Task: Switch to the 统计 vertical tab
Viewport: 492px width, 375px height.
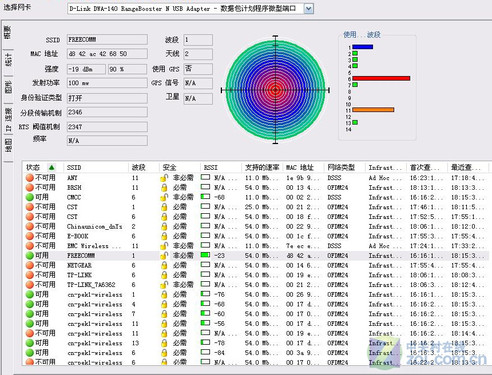Action: click(x=8, y=59)
